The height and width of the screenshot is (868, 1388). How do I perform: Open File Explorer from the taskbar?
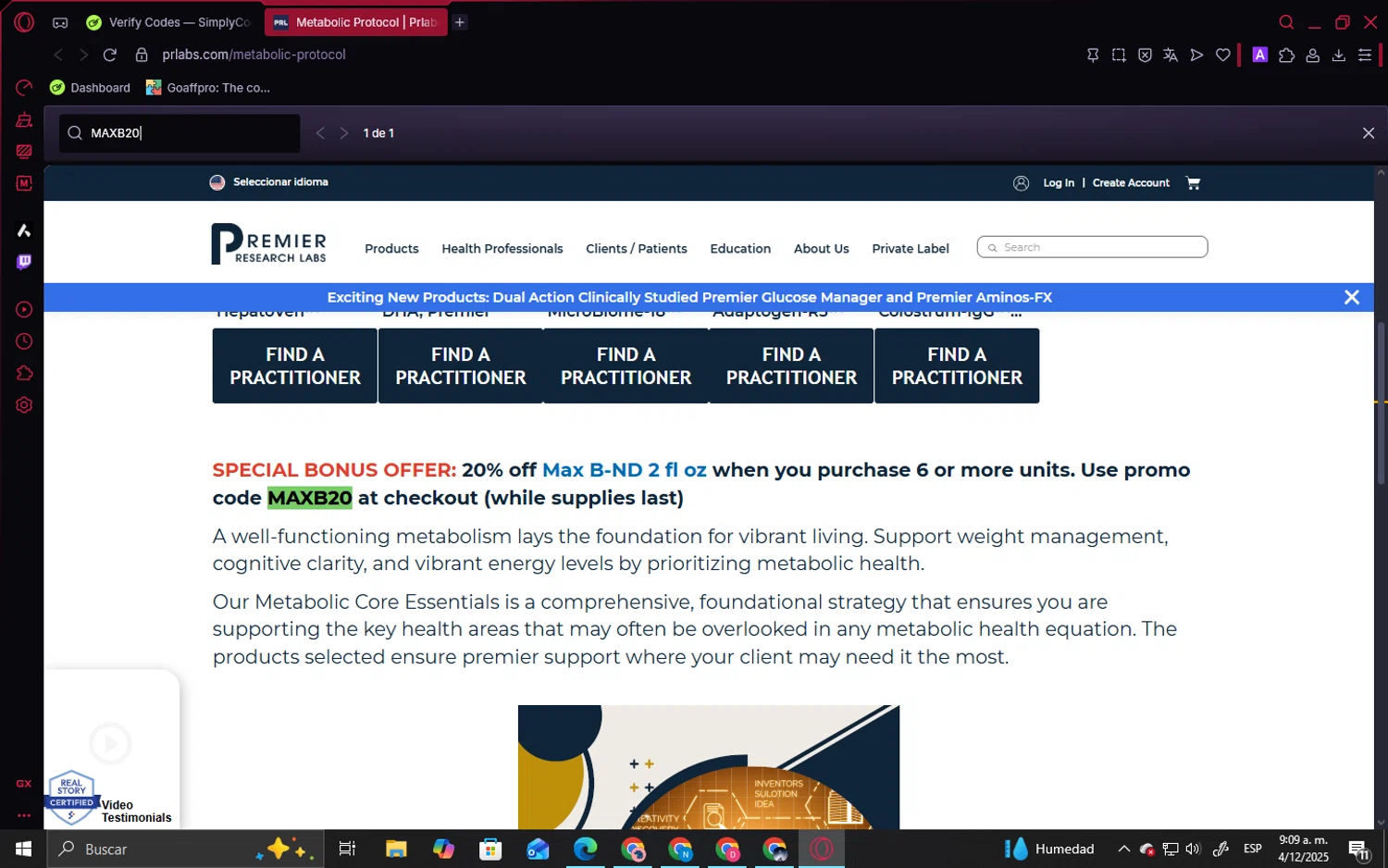pos(396,849)
